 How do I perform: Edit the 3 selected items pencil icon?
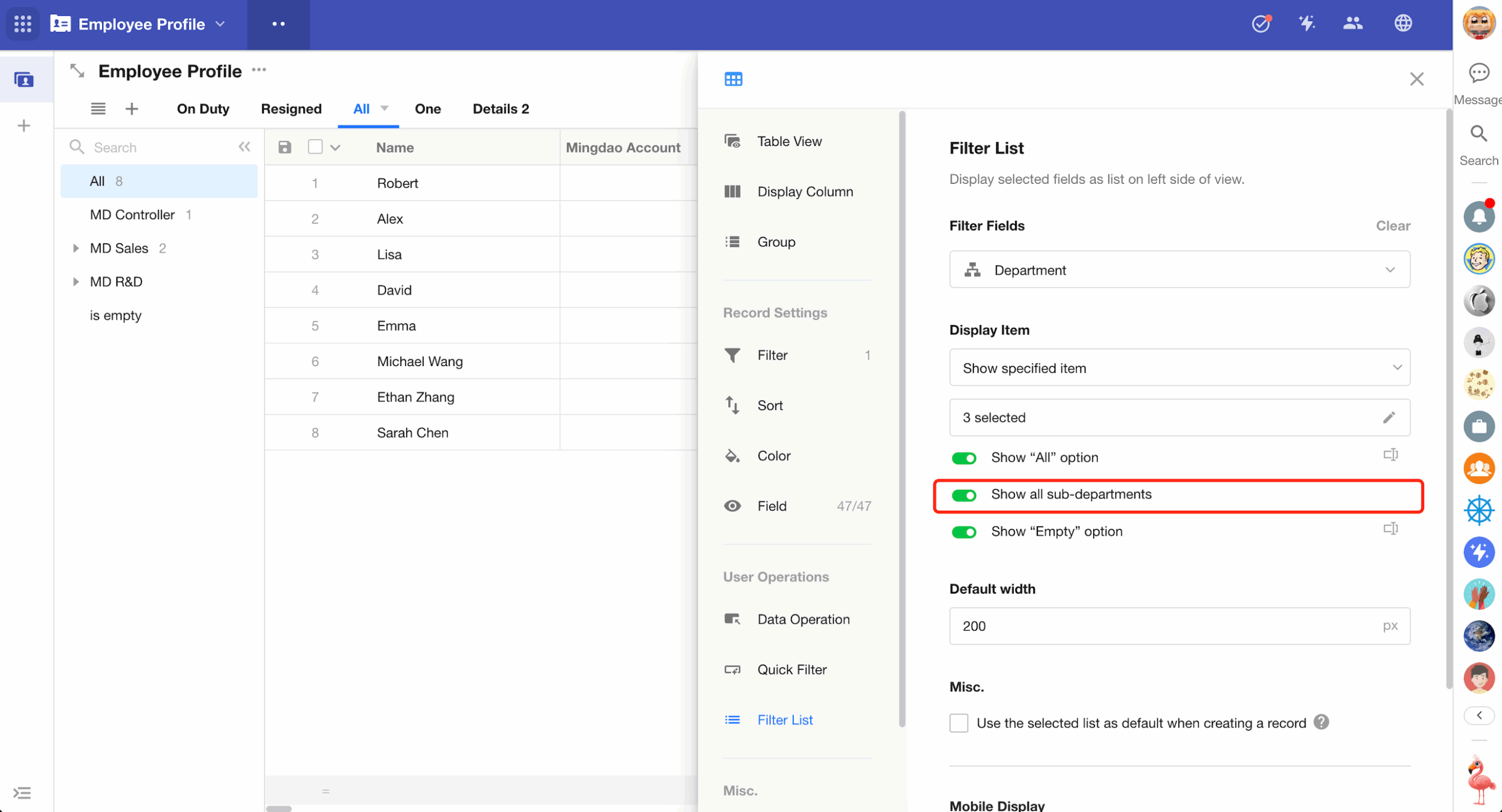[1389, 417]
